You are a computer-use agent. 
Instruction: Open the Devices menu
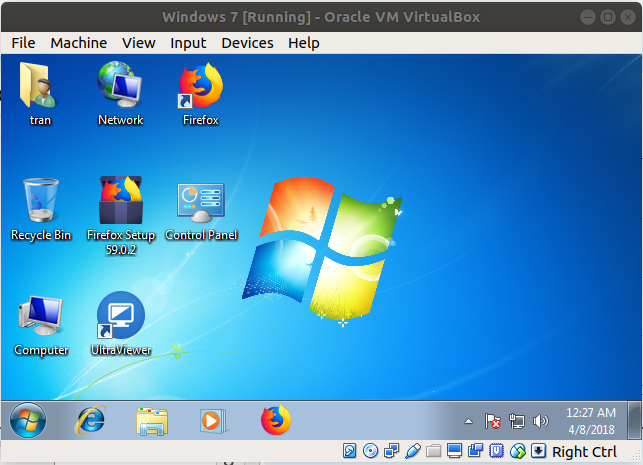(247, 43)
